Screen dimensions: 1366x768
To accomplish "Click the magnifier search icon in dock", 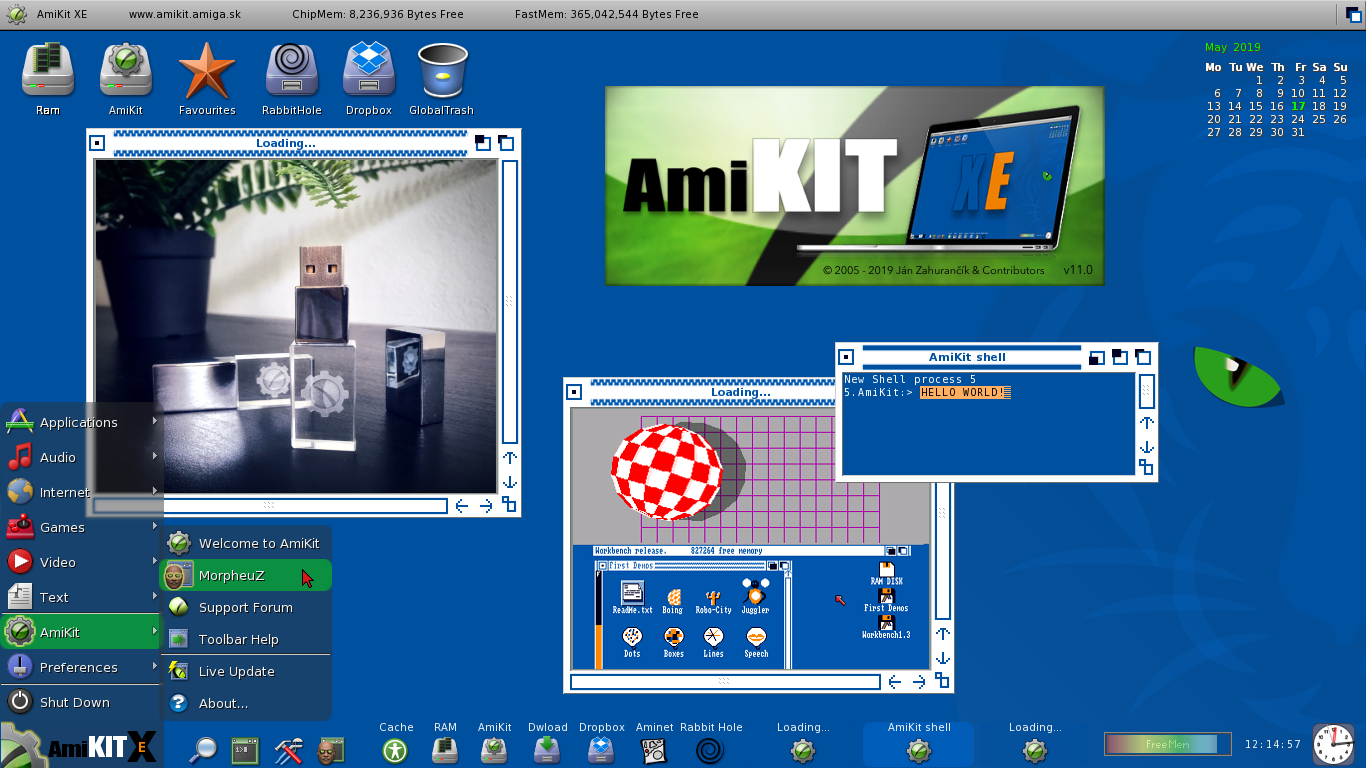I will (x=204, y=749).
